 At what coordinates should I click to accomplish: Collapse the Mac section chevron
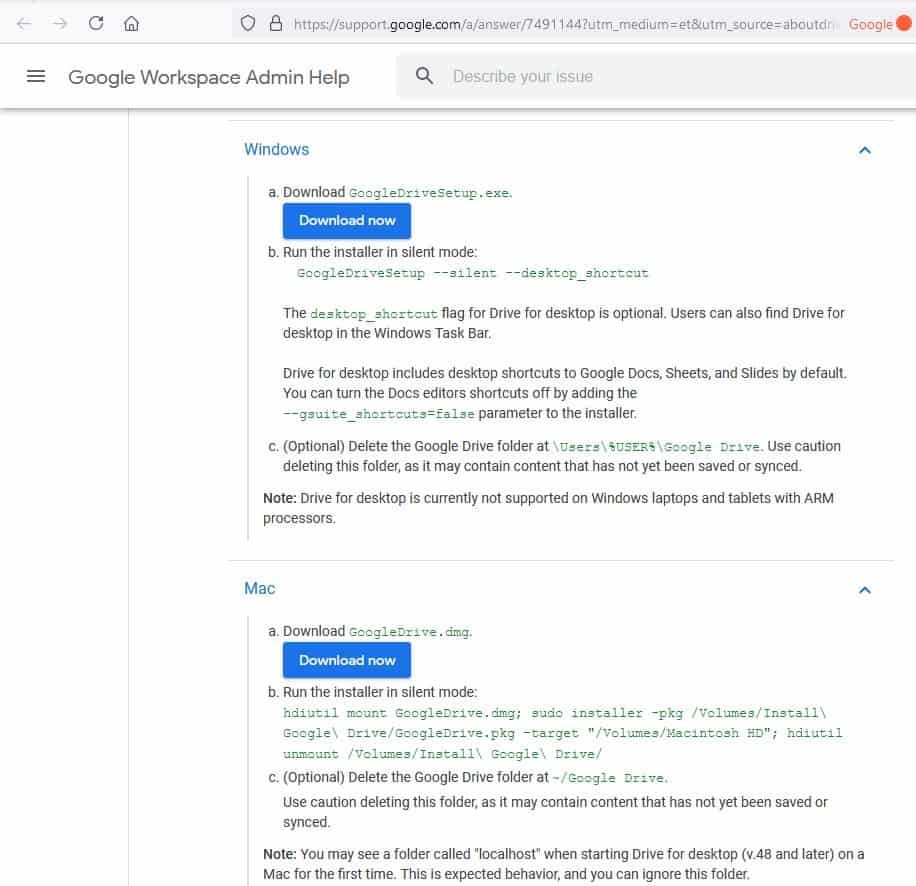tap(865, 590)
